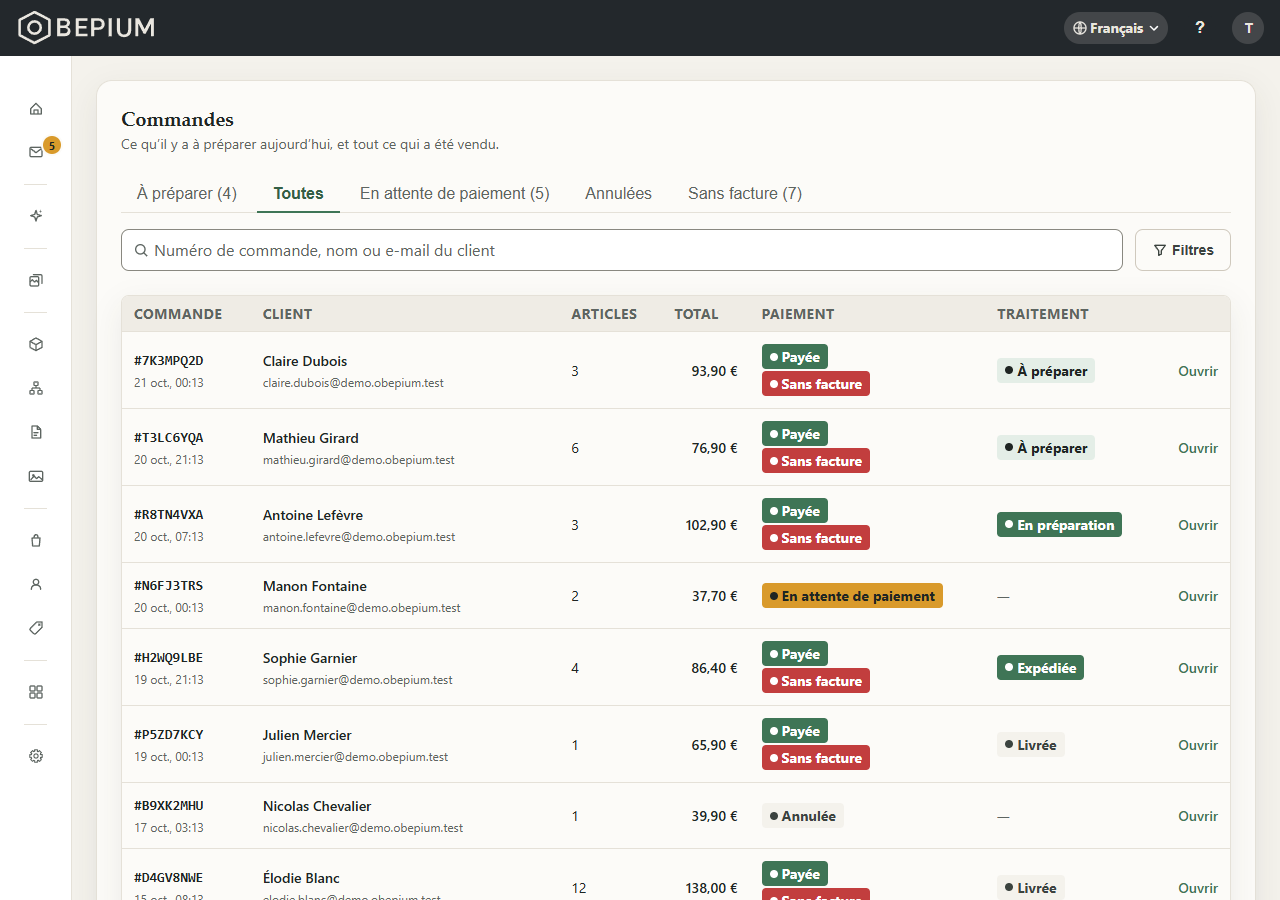
Task: Open the box products icon in sidebar
Action: pyautogui.click(x=36, y=344)
